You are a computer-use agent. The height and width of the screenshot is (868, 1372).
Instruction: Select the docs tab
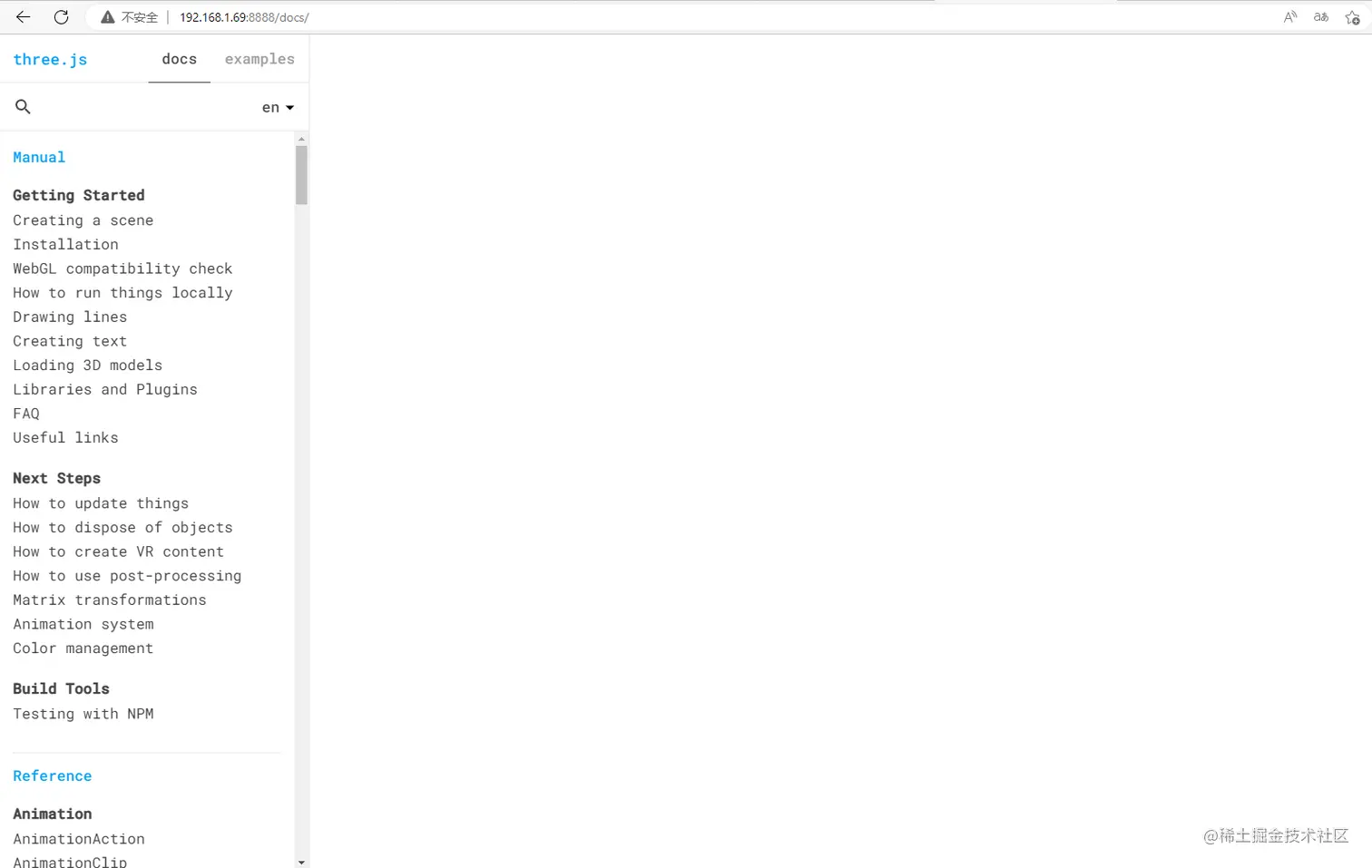179,59
